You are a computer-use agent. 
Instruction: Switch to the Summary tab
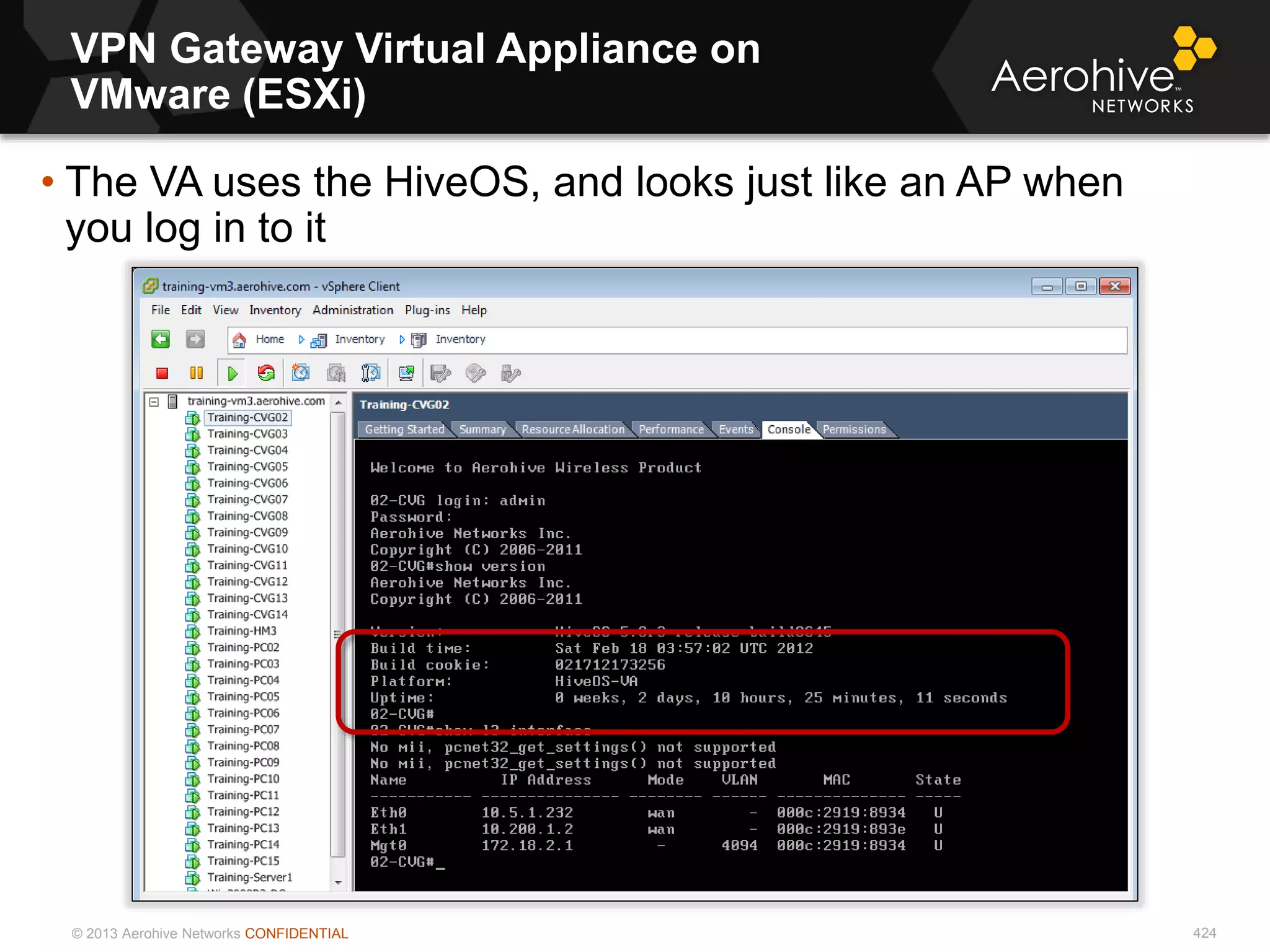point(482,430)
